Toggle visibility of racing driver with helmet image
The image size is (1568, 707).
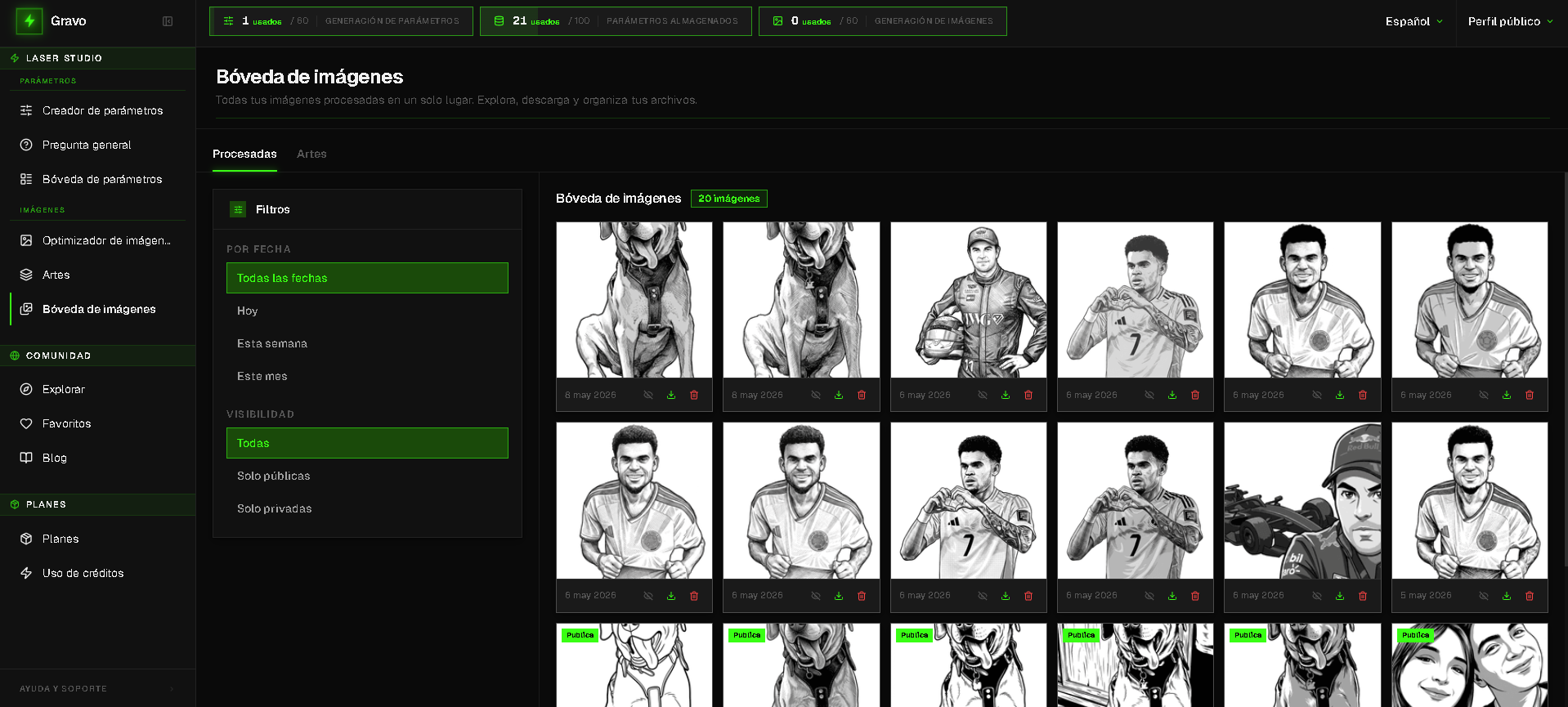click(983, 395)
